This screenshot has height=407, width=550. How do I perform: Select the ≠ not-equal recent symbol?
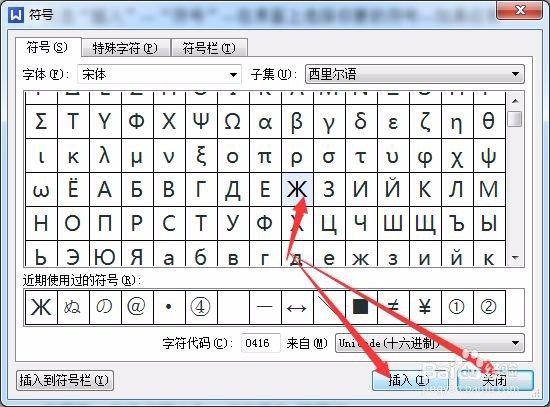pos(393,307)
